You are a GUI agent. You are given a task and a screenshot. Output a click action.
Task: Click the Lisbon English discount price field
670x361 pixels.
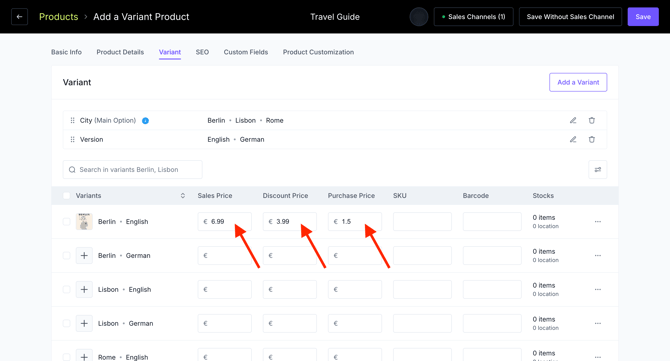coord(290,289)
